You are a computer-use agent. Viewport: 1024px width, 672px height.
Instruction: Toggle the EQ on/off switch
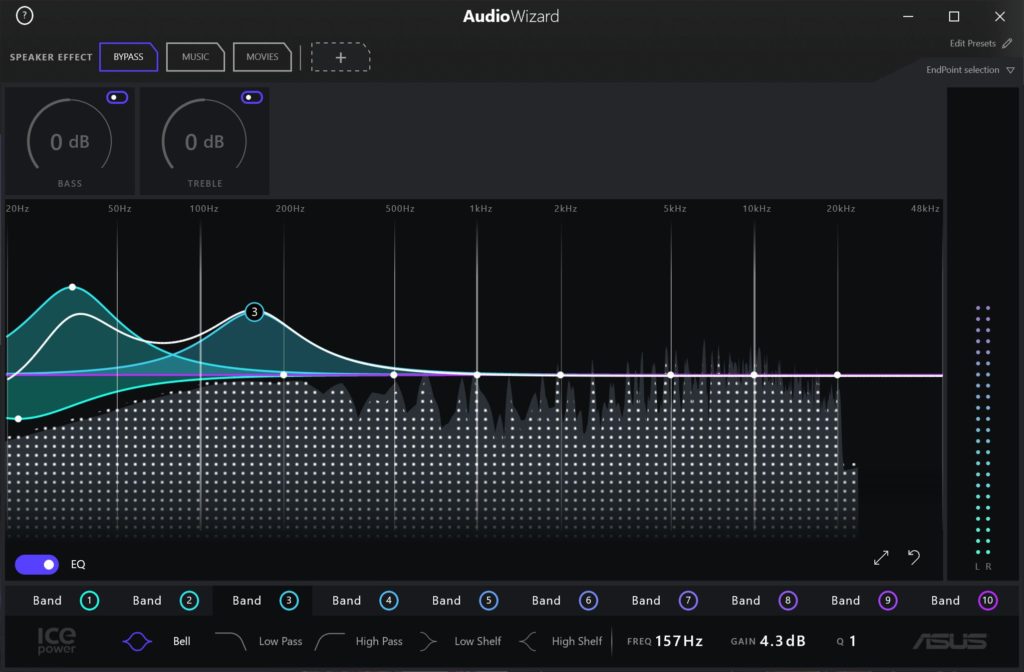coord(37,565)
